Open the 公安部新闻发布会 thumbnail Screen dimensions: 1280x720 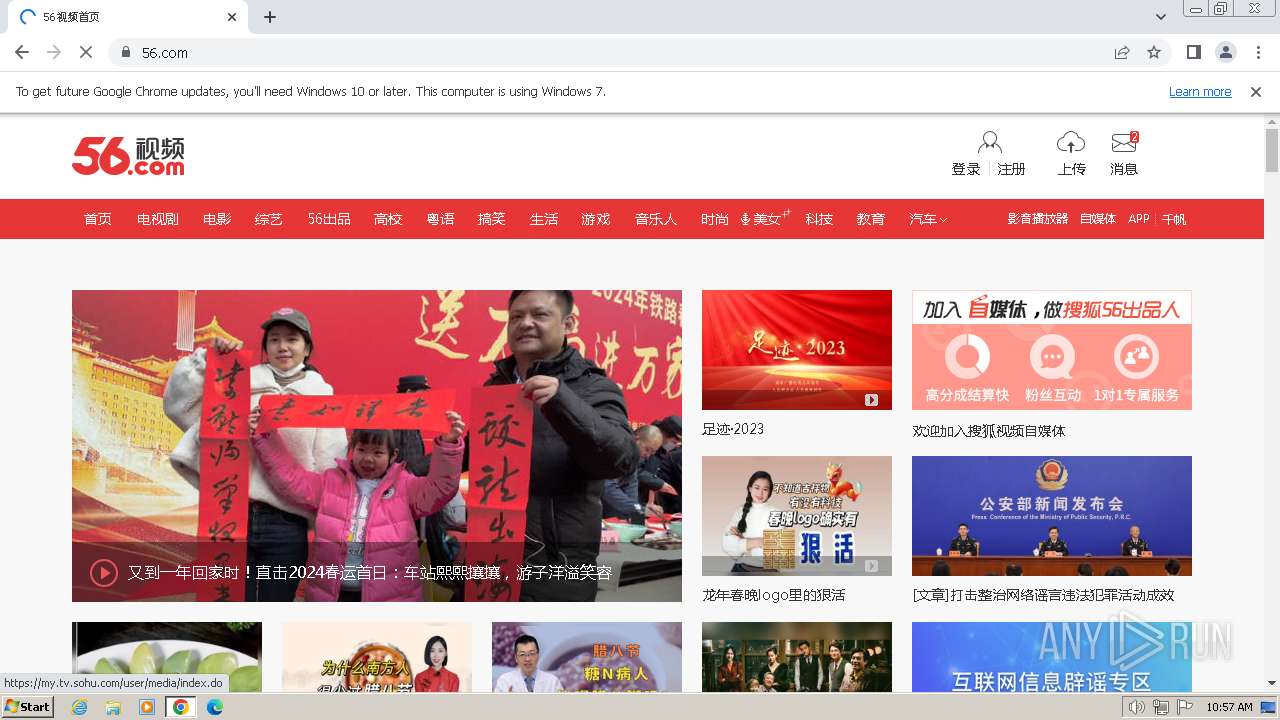click(1052, 516)
